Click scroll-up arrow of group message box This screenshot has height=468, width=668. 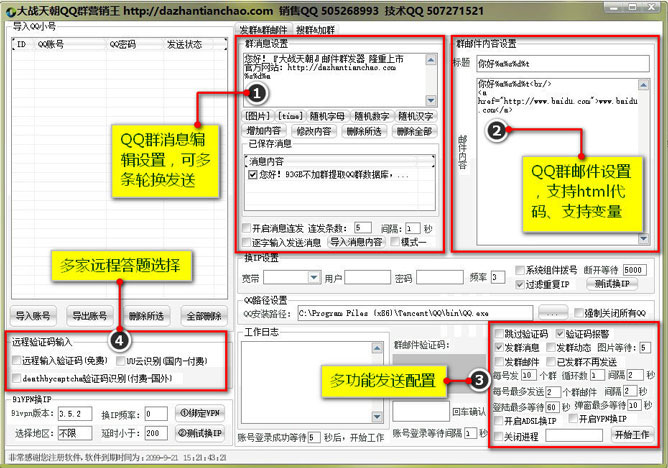coord(431,60)
